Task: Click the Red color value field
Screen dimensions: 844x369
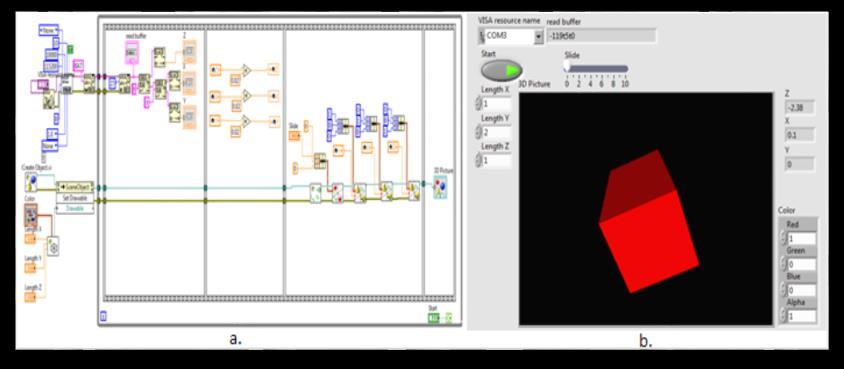Action: (801, 239)
